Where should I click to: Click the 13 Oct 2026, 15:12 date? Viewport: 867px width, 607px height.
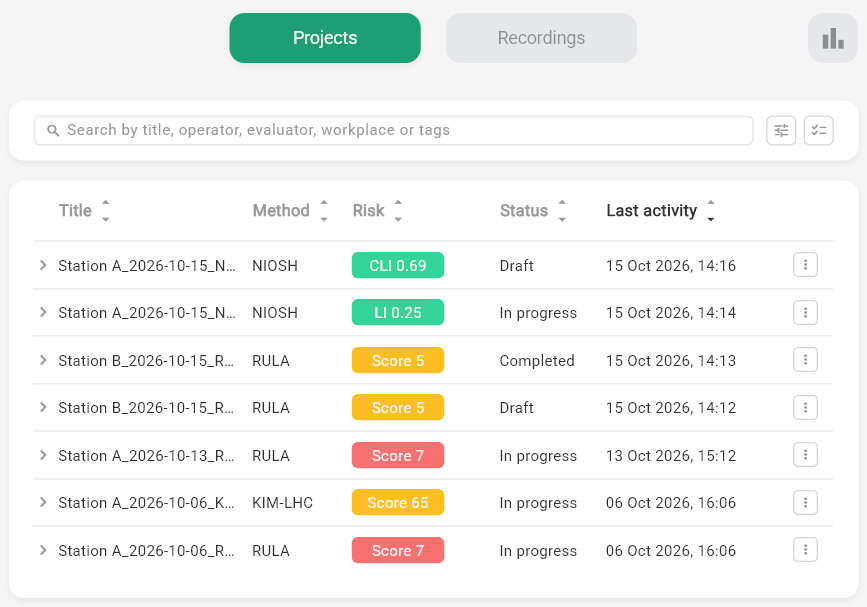671,456
